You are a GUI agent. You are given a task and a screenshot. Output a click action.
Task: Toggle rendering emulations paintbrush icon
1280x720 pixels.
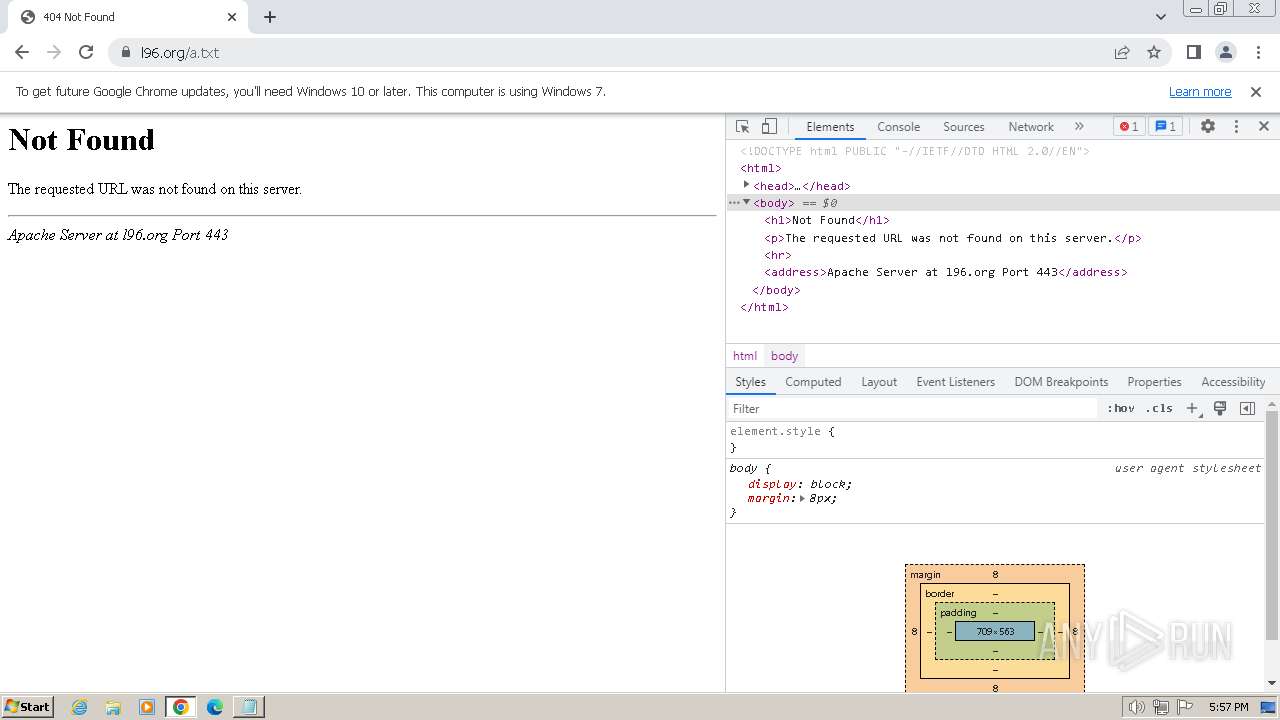[1220, 408]
